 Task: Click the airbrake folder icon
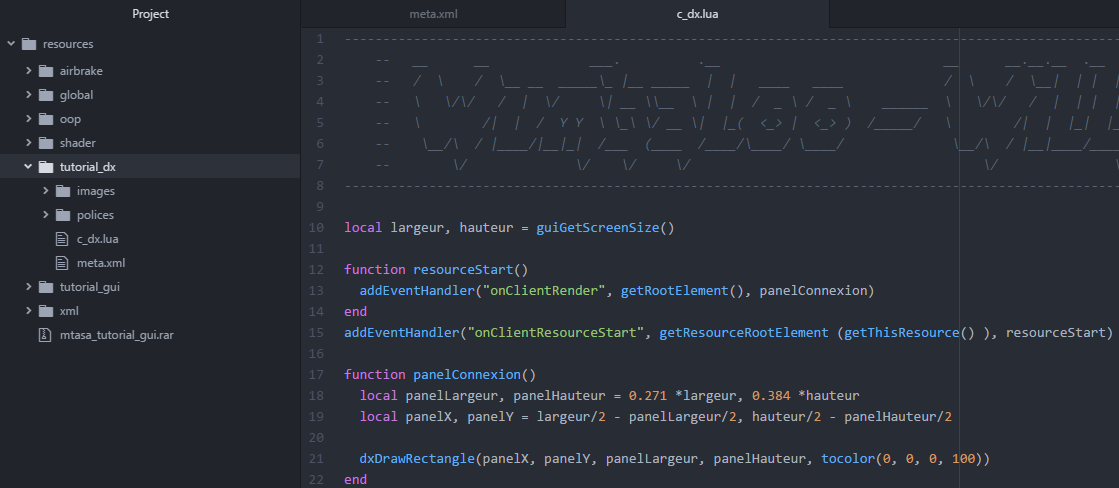click(x=46, y=71)
